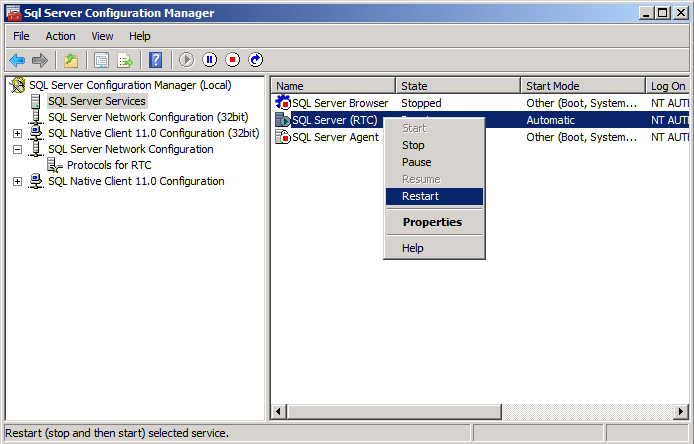Choose Pause in the context menu

(434, 162)
